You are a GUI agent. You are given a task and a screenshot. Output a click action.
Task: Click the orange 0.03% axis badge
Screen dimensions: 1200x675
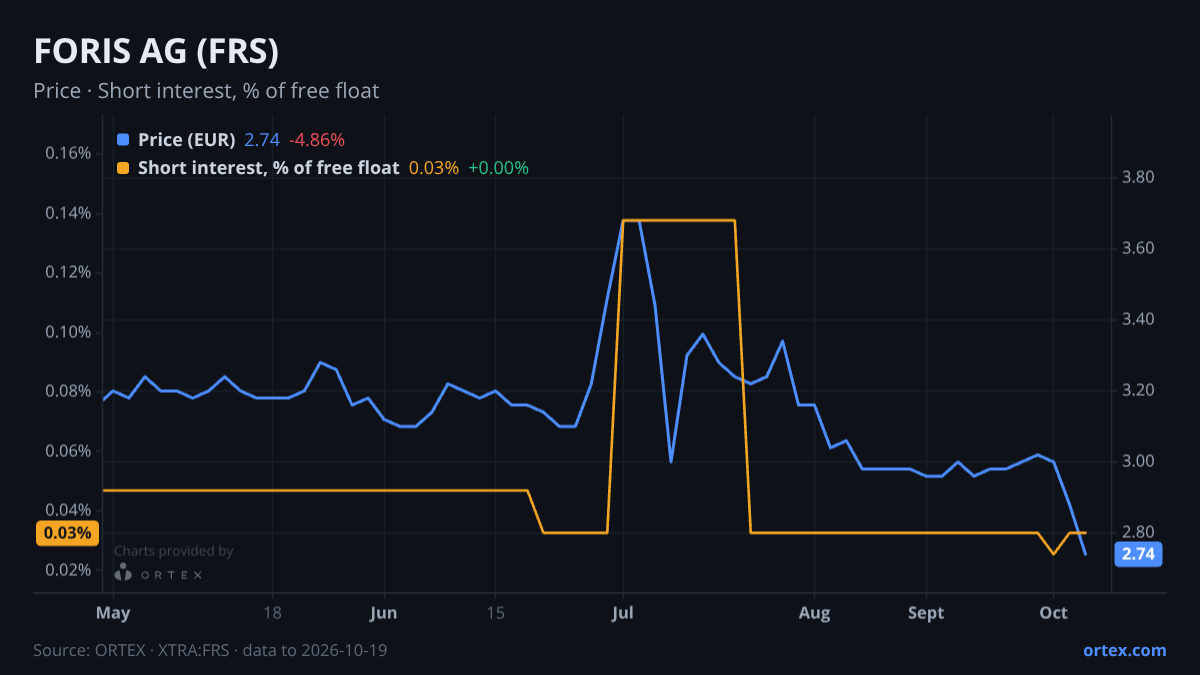68,533
